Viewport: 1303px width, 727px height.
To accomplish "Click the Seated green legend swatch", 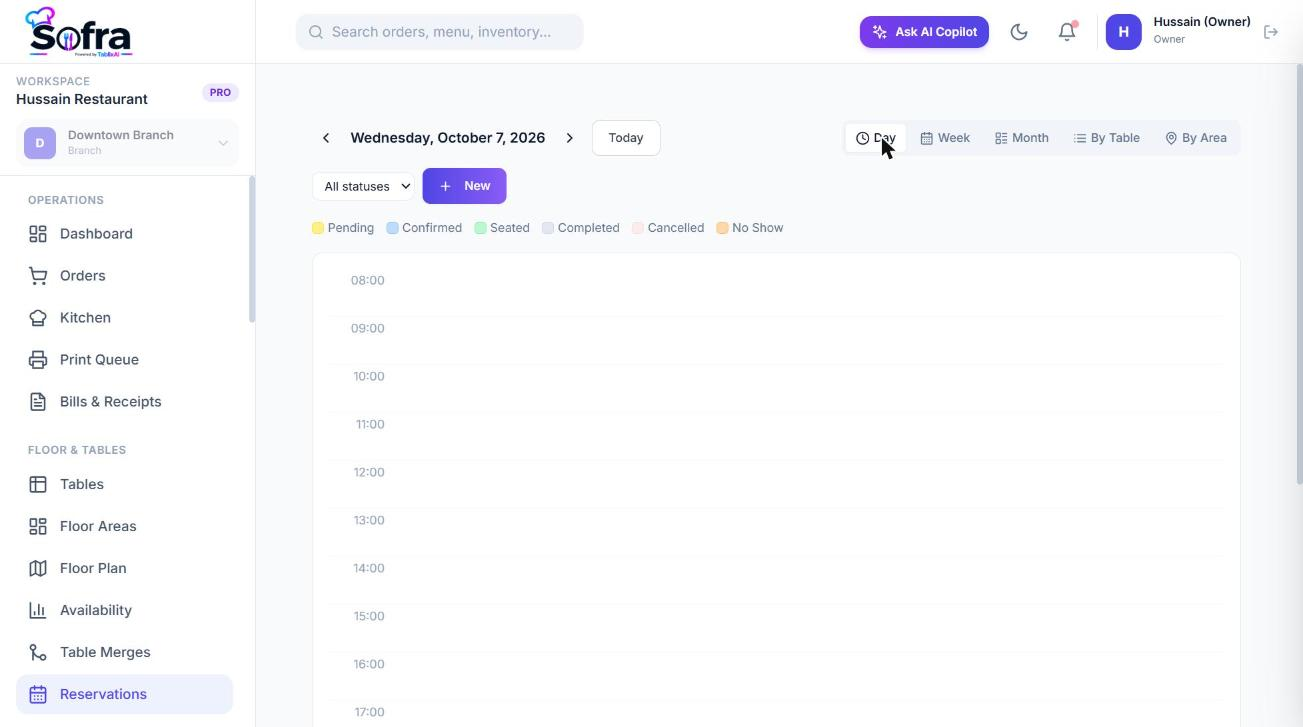I will (x=481, y=228).
